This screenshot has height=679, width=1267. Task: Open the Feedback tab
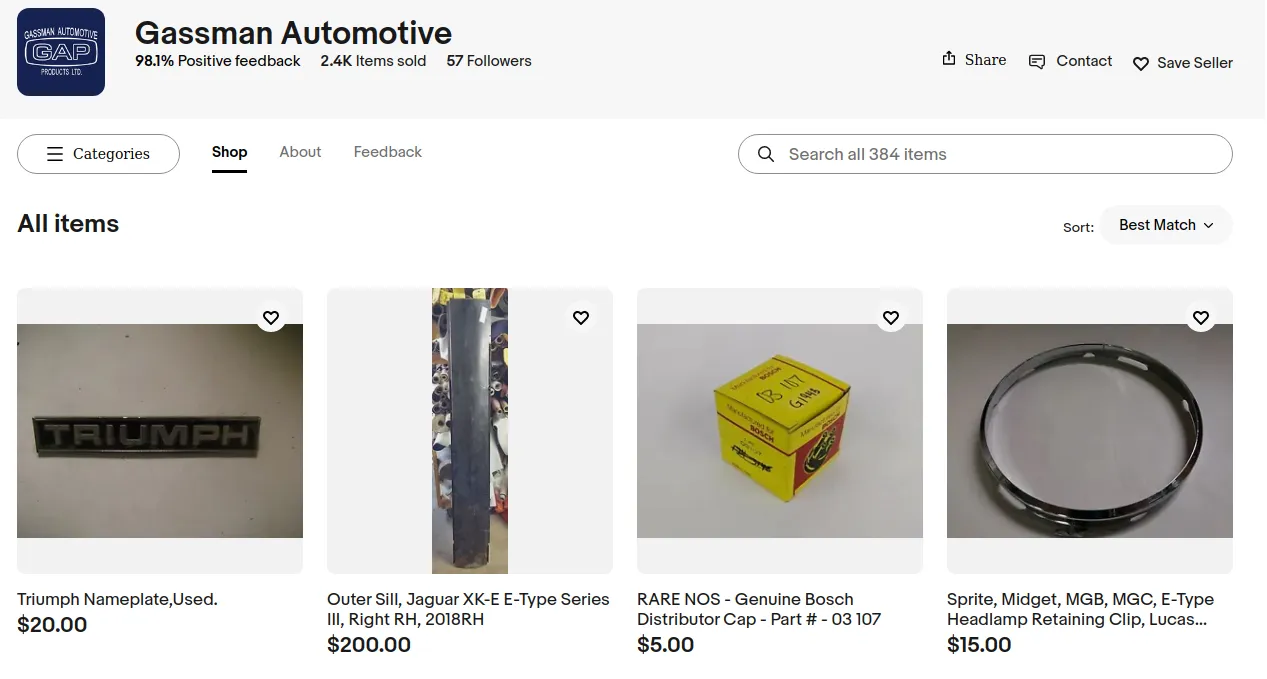click(x=388, y=152)
